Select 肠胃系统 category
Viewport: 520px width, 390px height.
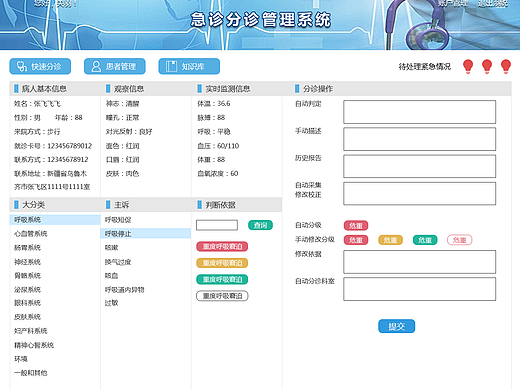coord(27,248)
